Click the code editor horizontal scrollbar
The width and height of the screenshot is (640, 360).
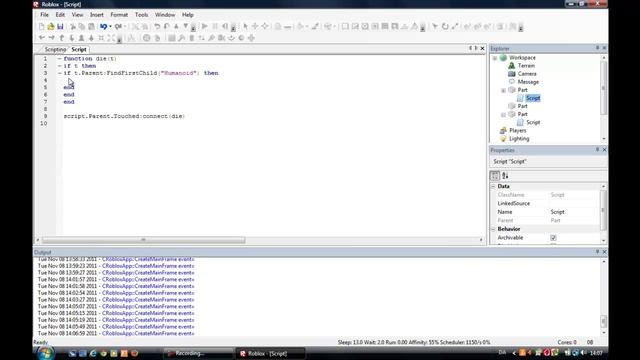pos(144,240)
